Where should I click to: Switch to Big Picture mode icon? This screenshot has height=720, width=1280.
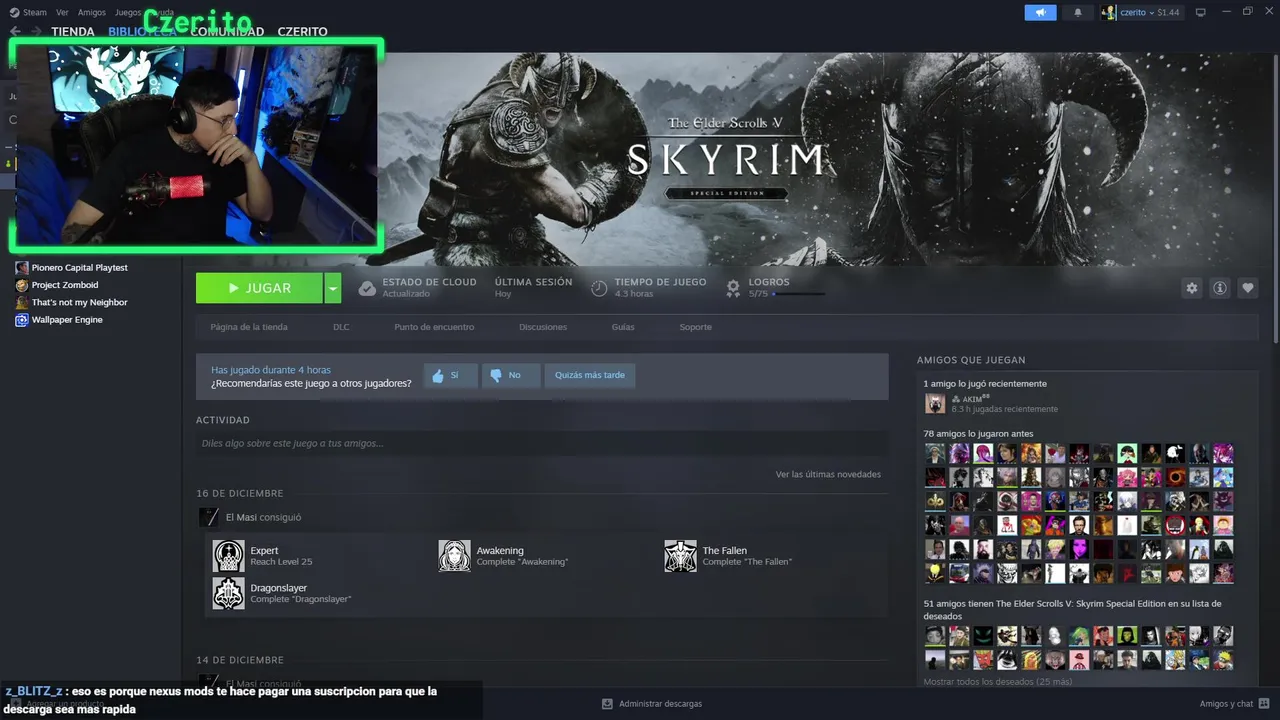[1201, 12]
